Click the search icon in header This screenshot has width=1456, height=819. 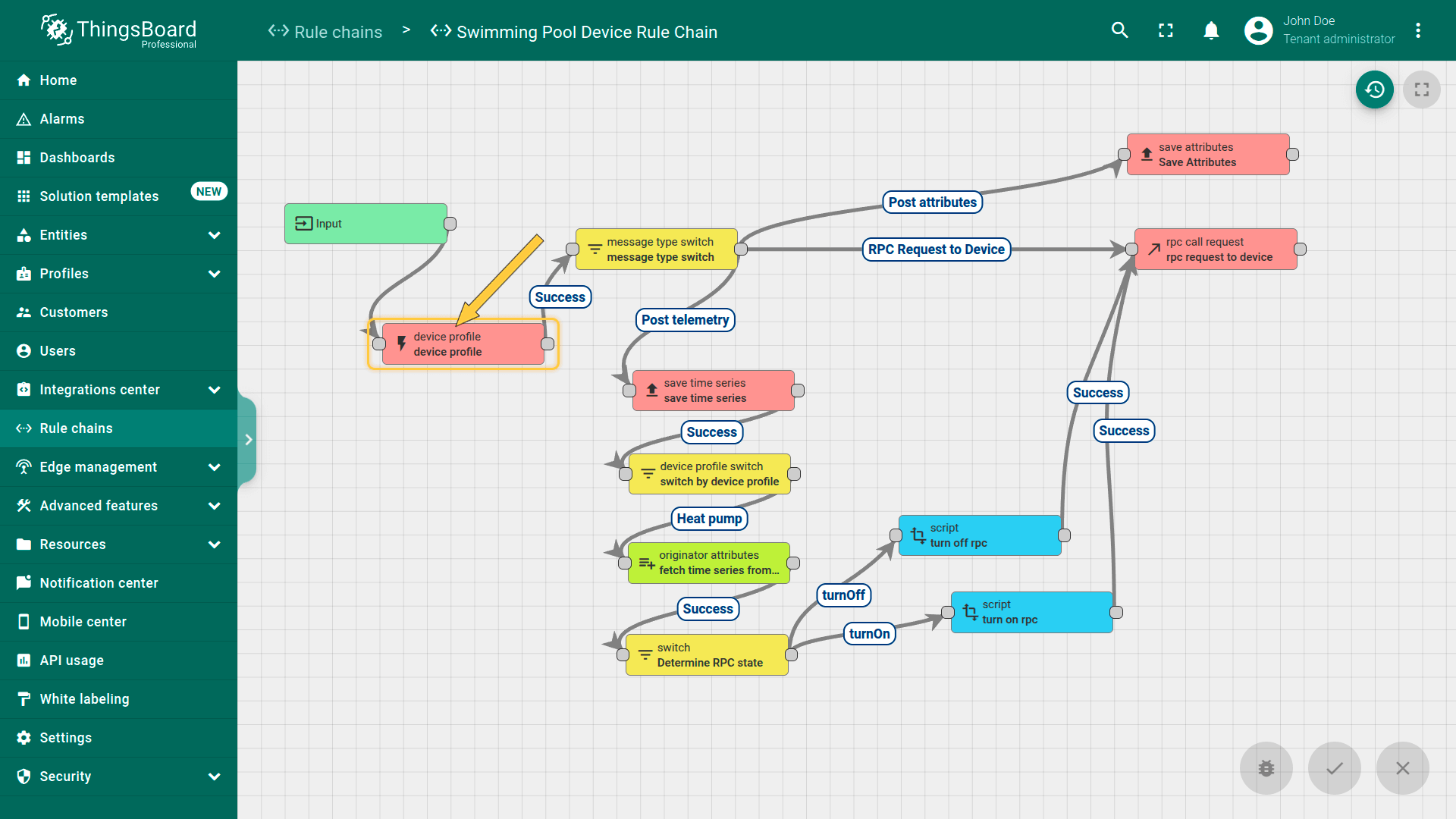pos(1119,30)
